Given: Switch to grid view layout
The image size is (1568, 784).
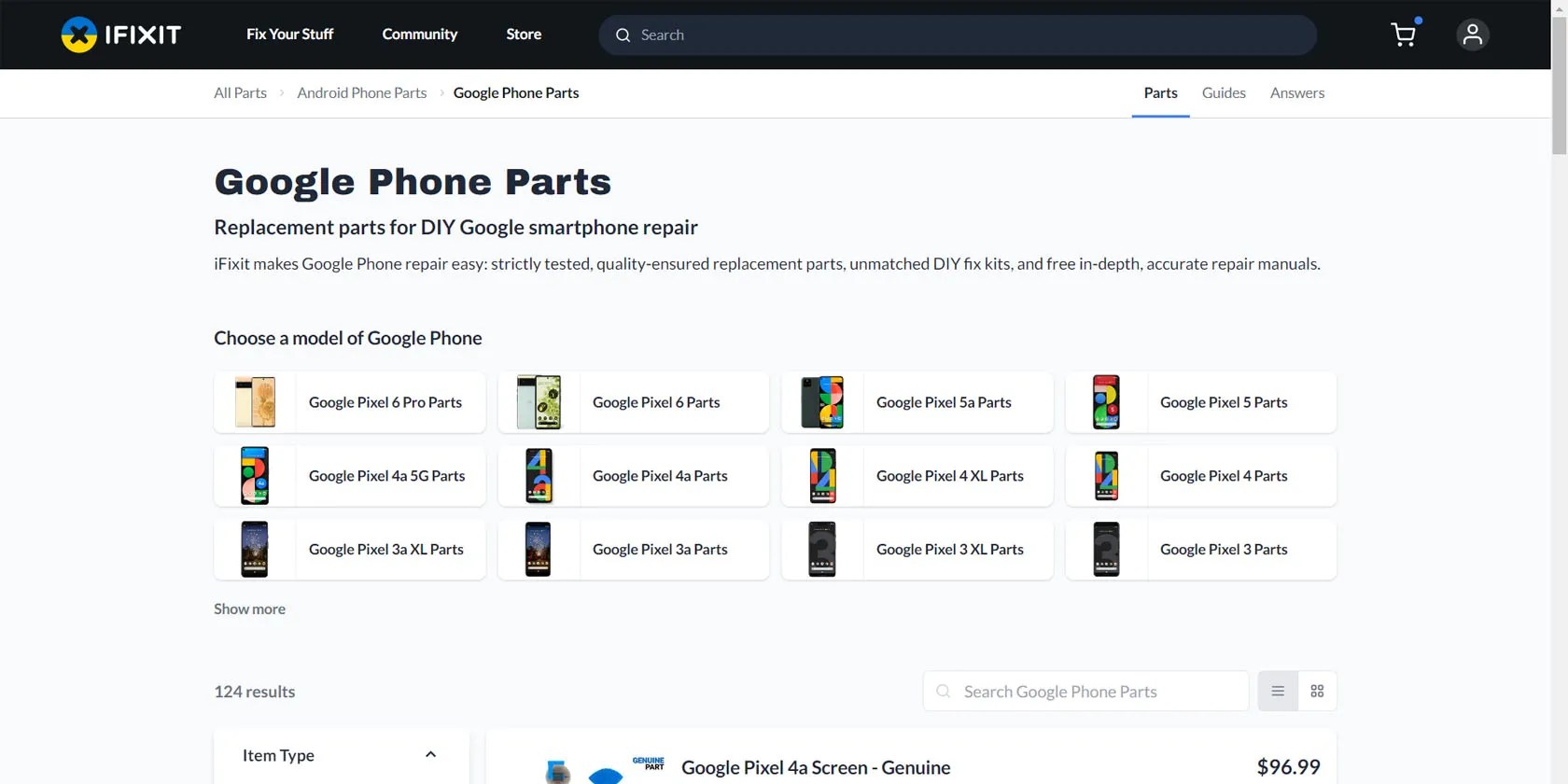Looking at the screenshot, I should (x=1317, y=692).
